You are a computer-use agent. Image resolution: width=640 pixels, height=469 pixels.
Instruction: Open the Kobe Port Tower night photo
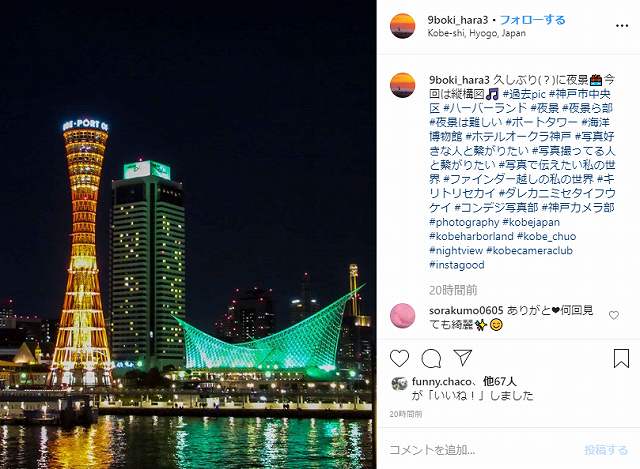pos(188,234)
